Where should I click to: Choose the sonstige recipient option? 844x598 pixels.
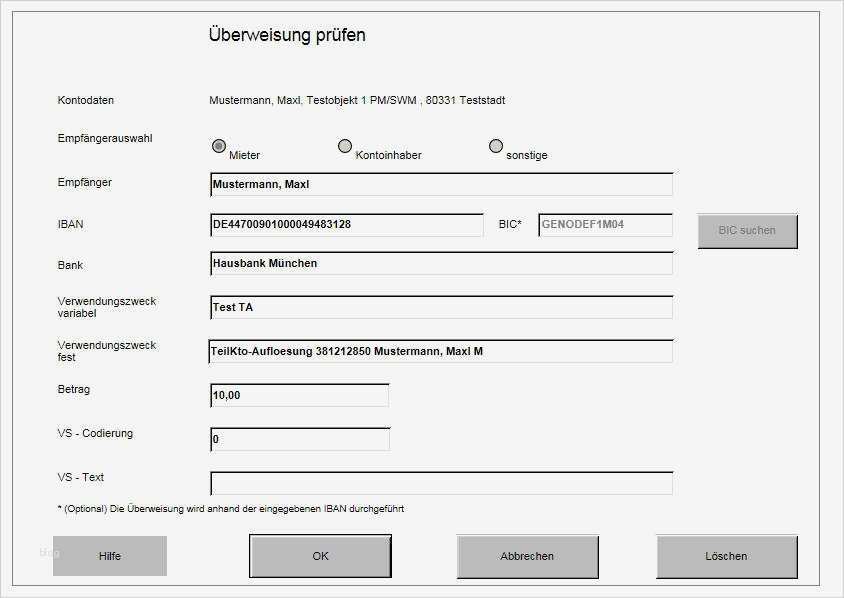tap(495, 145)
